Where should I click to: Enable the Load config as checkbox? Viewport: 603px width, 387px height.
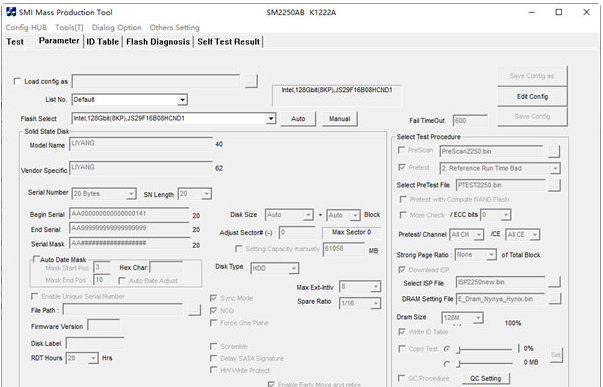tap(17, 81)
